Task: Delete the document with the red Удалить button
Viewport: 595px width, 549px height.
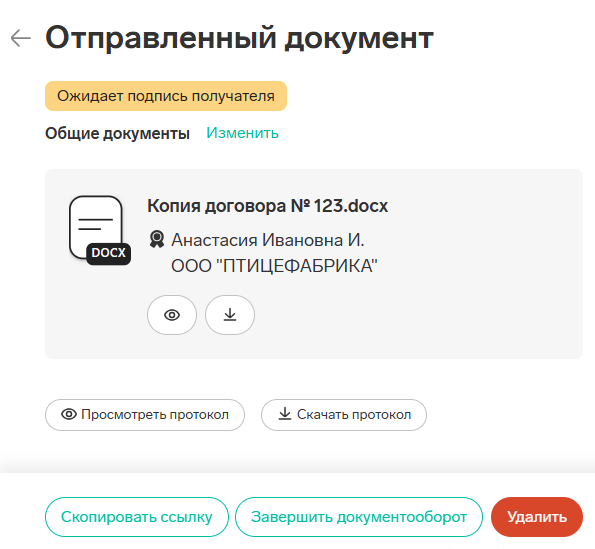Action: pyautogui.click(x=537, y=517)
